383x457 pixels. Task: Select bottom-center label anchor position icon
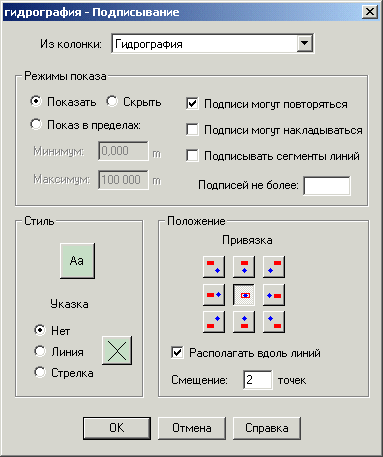[x=244, y=322]
